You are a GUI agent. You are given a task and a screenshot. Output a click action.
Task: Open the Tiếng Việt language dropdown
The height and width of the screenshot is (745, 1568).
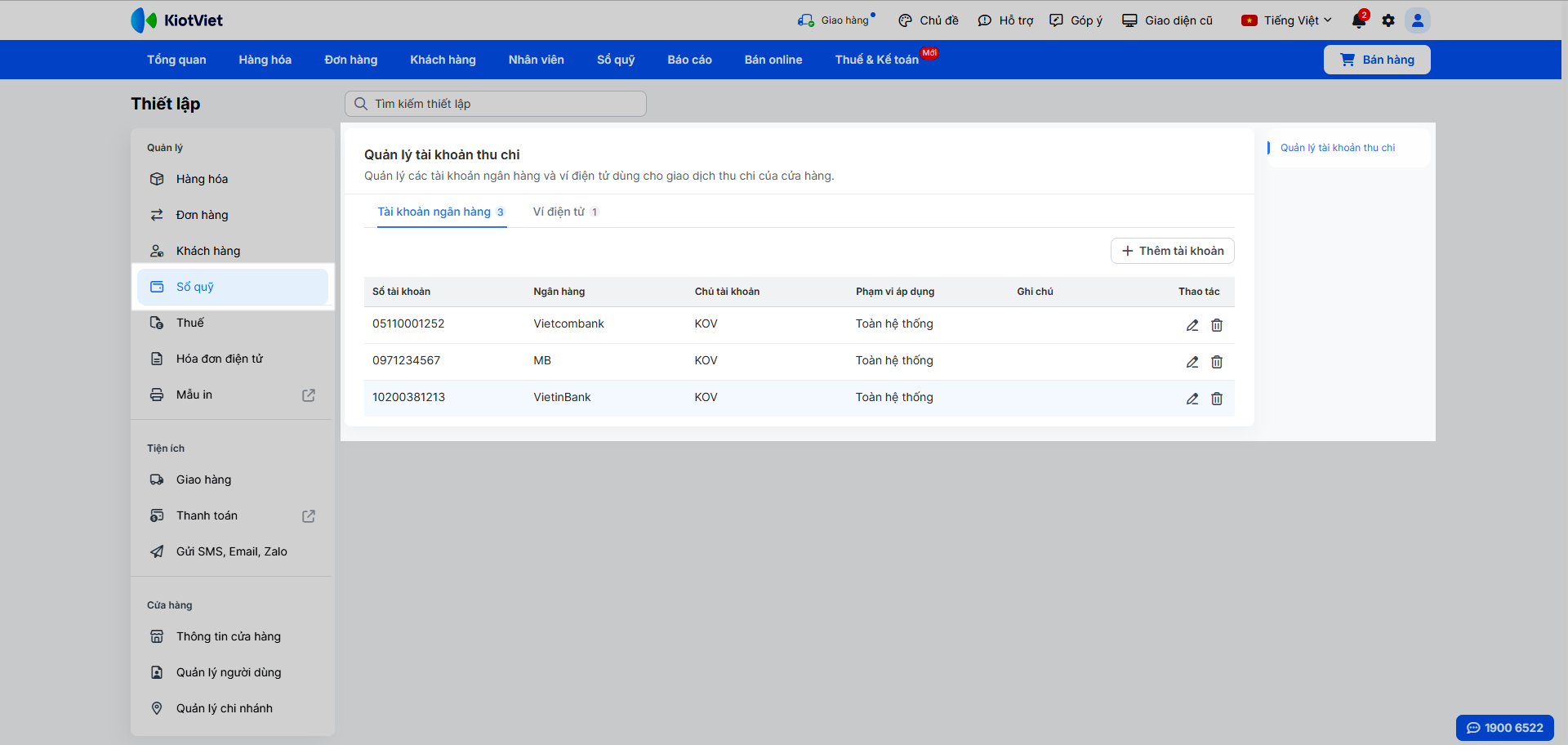[x=1286, y=20]
